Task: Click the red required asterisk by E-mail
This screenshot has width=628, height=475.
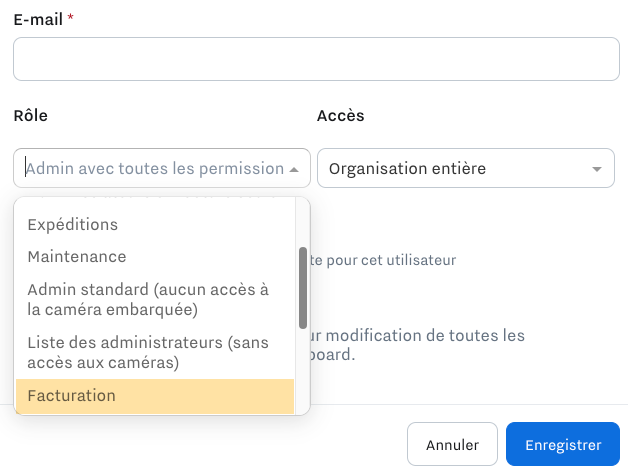Action: click(x=71, y=19)
